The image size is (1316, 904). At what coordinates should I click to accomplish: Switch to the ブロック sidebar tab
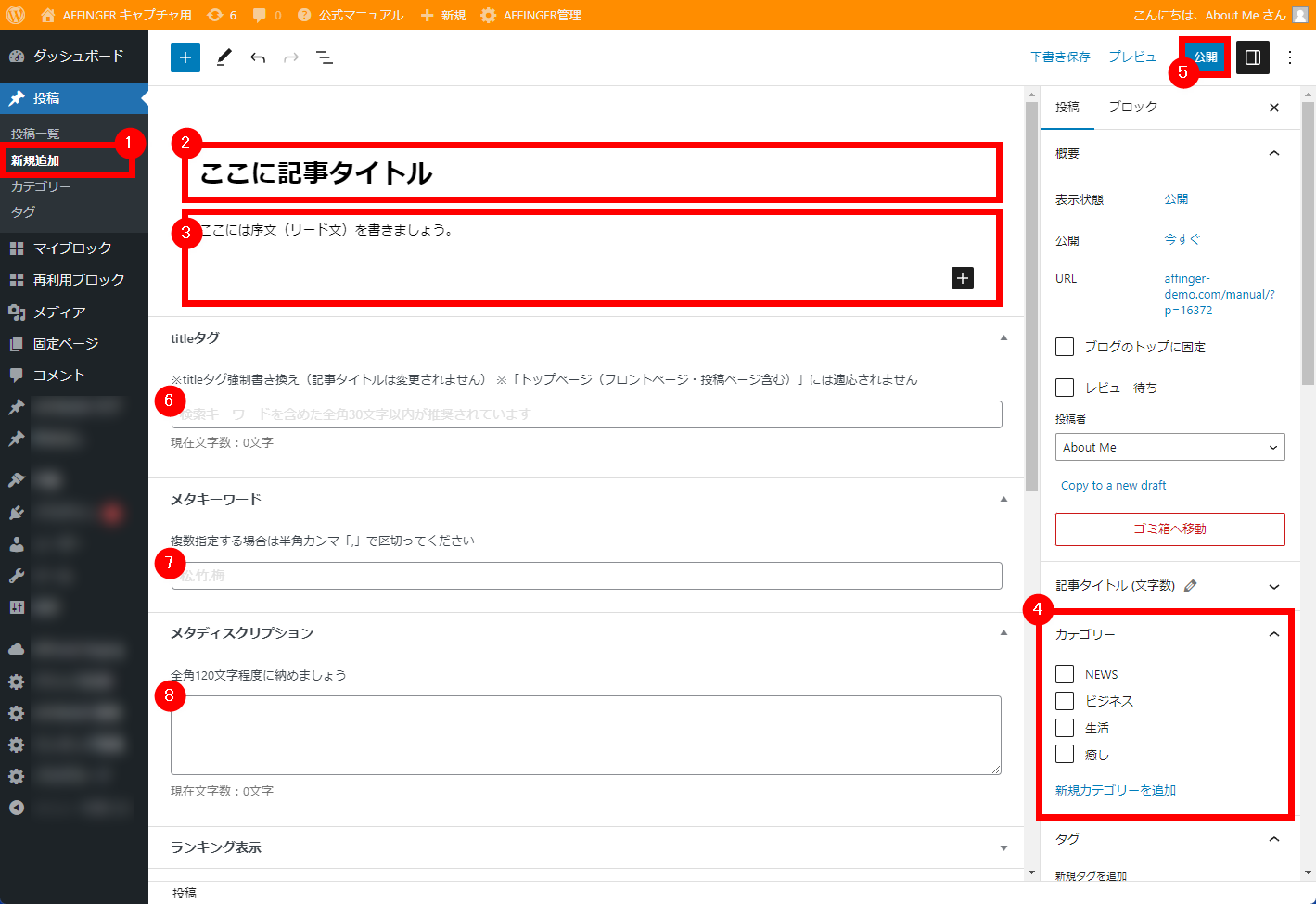(x=1133, y=107)
